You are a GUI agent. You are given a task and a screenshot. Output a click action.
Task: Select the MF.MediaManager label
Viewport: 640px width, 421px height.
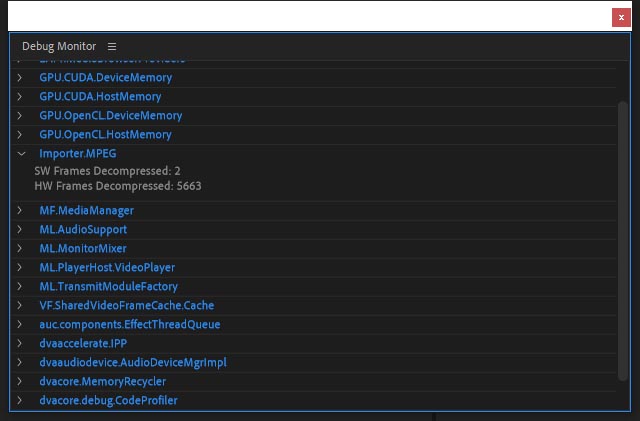click(87, 210)
